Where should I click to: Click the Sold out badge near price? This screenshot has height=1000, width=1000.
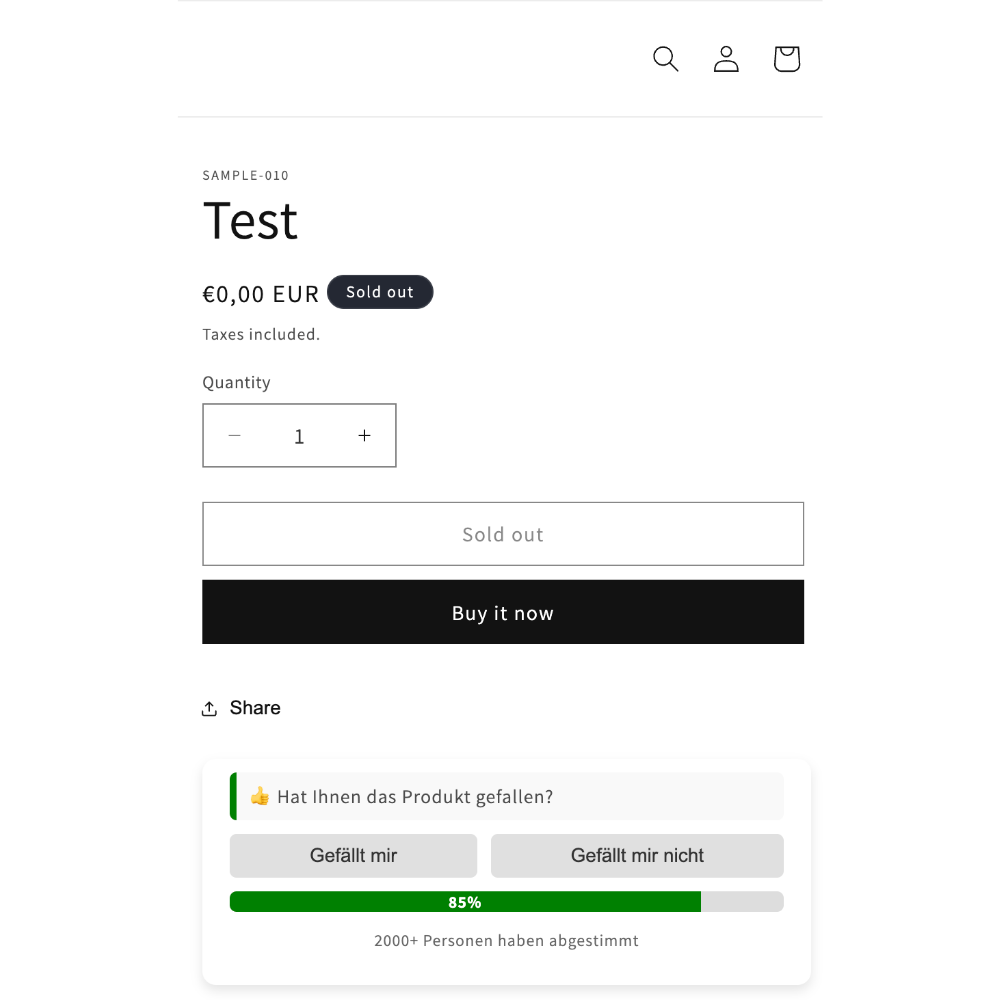pyautogui.click(x=380, y=292)
